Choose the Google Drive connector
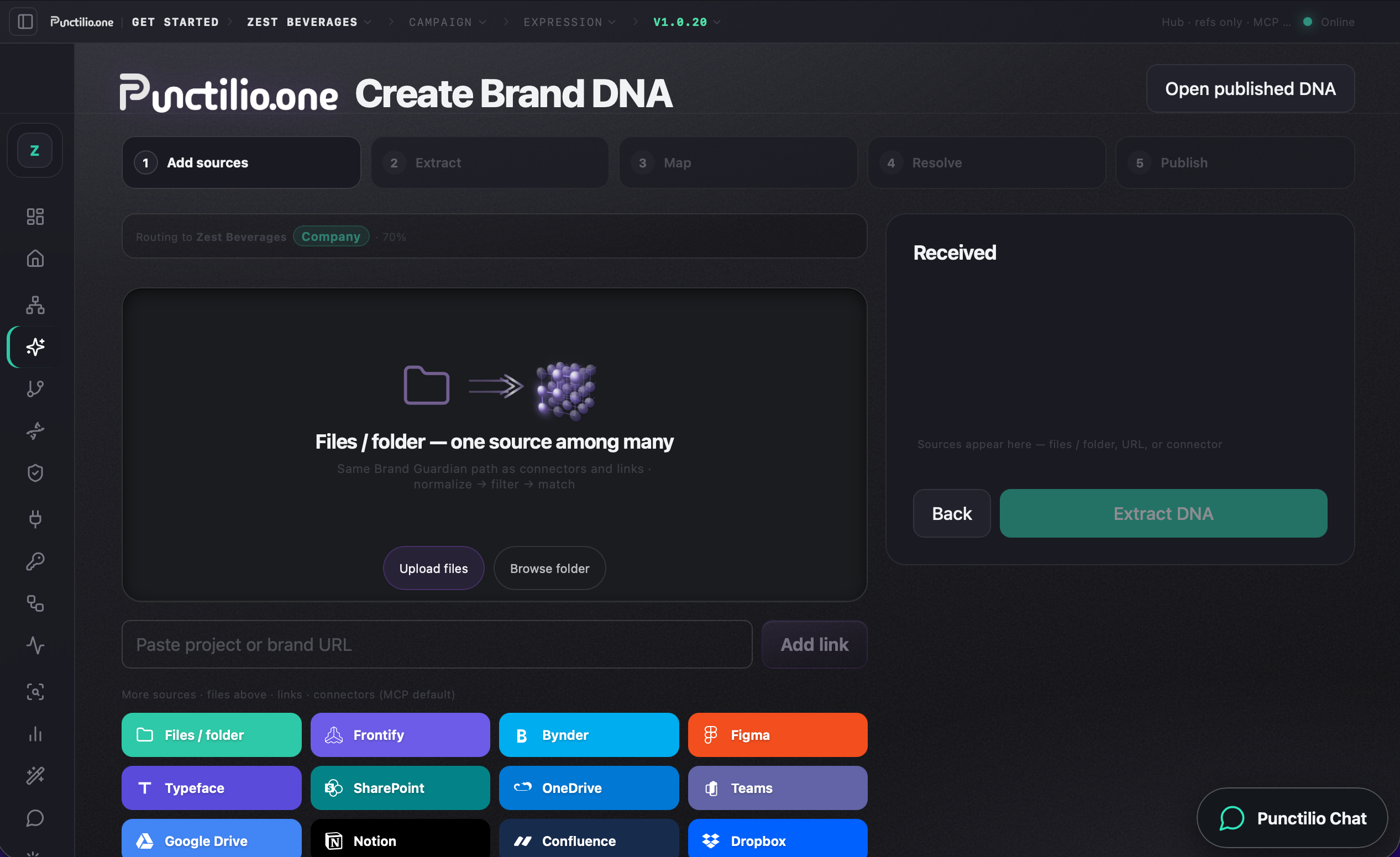Image resolution: width=1400 pixels, height=857 pixels. click(x=211, y=838)
